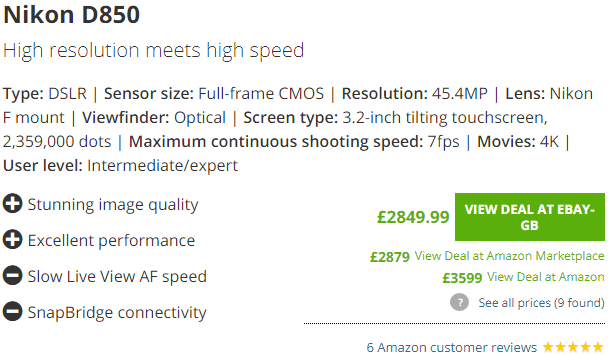Click the plus icon beside Stunning image quality
The width and height of the screenshot is (611, 361).
[x=12, y=204]
